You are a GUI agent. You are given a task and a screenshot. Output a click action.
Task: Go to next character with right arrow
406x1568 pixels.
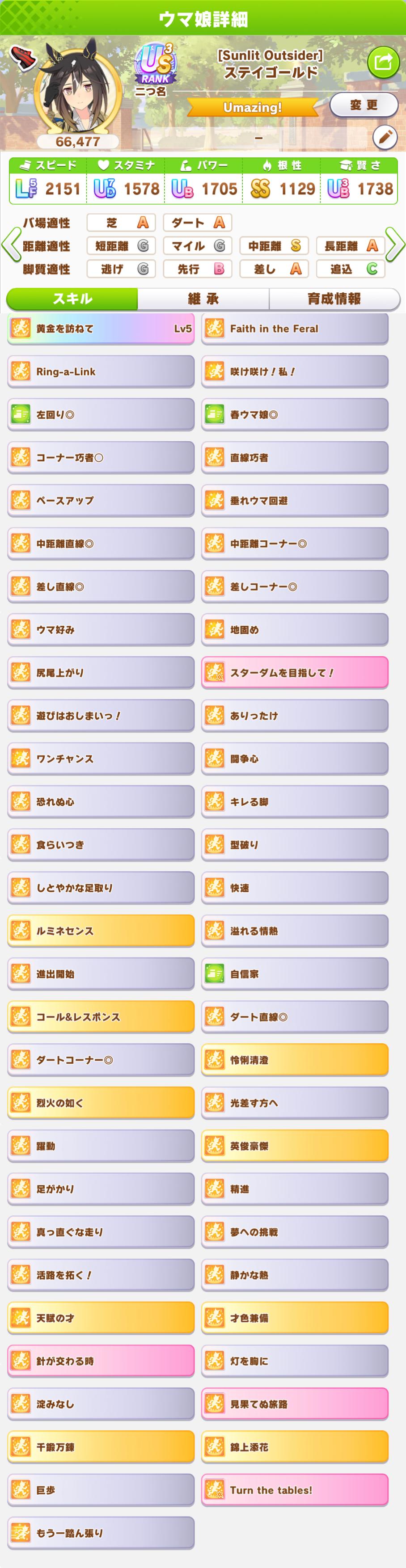click(395, 245)
